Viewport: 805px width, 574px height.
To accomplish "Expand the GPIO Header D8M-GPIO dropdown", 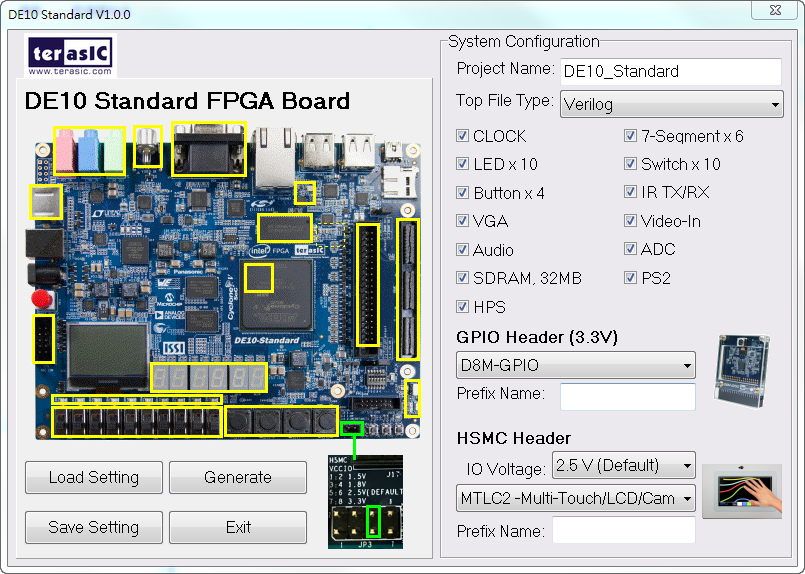I will point(576,365).
